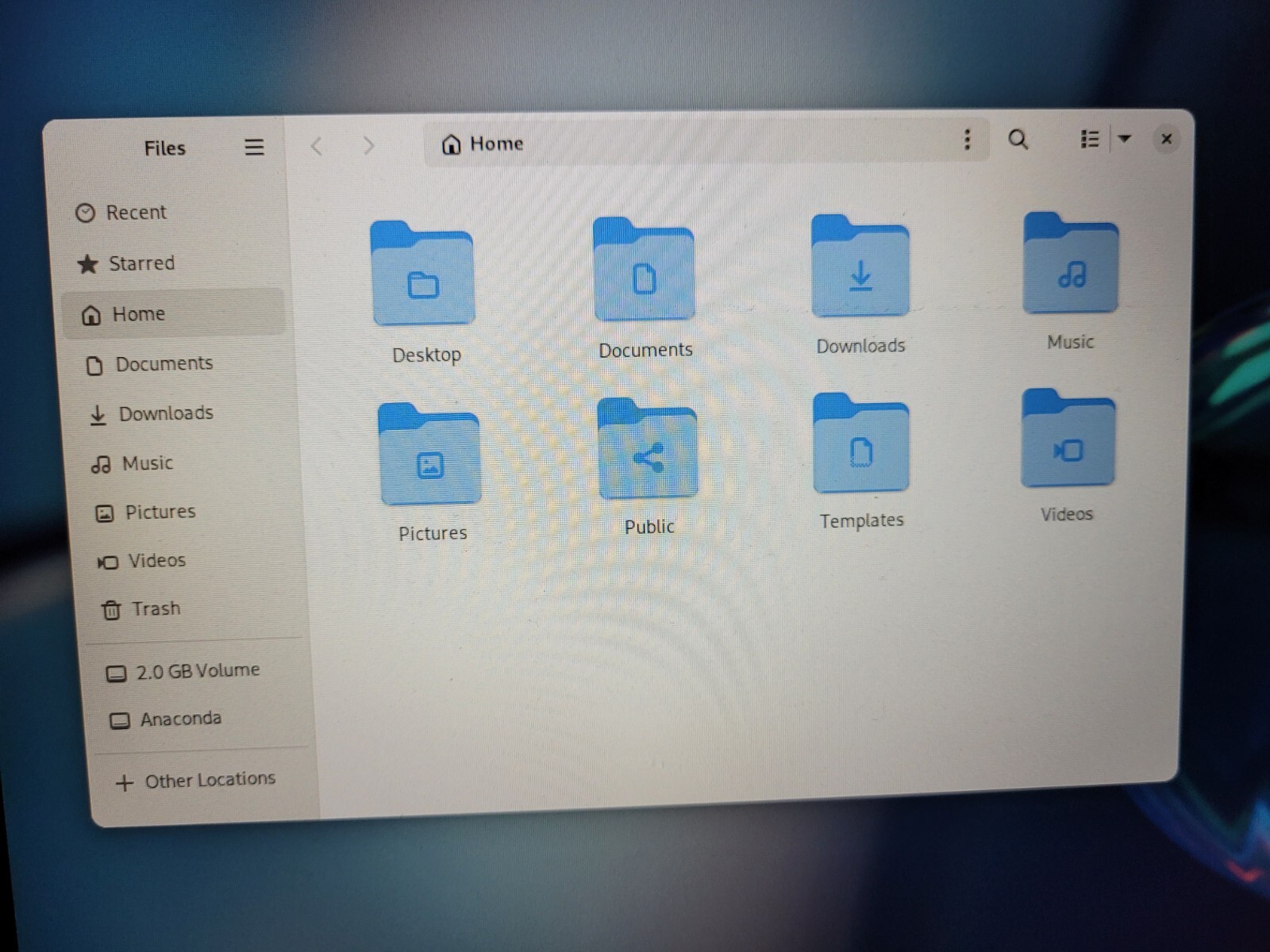Viewport: 1270px width, 952px height.
Task: Go back with the left arrow
Action: pyautogui.click(x=317, y=146)
